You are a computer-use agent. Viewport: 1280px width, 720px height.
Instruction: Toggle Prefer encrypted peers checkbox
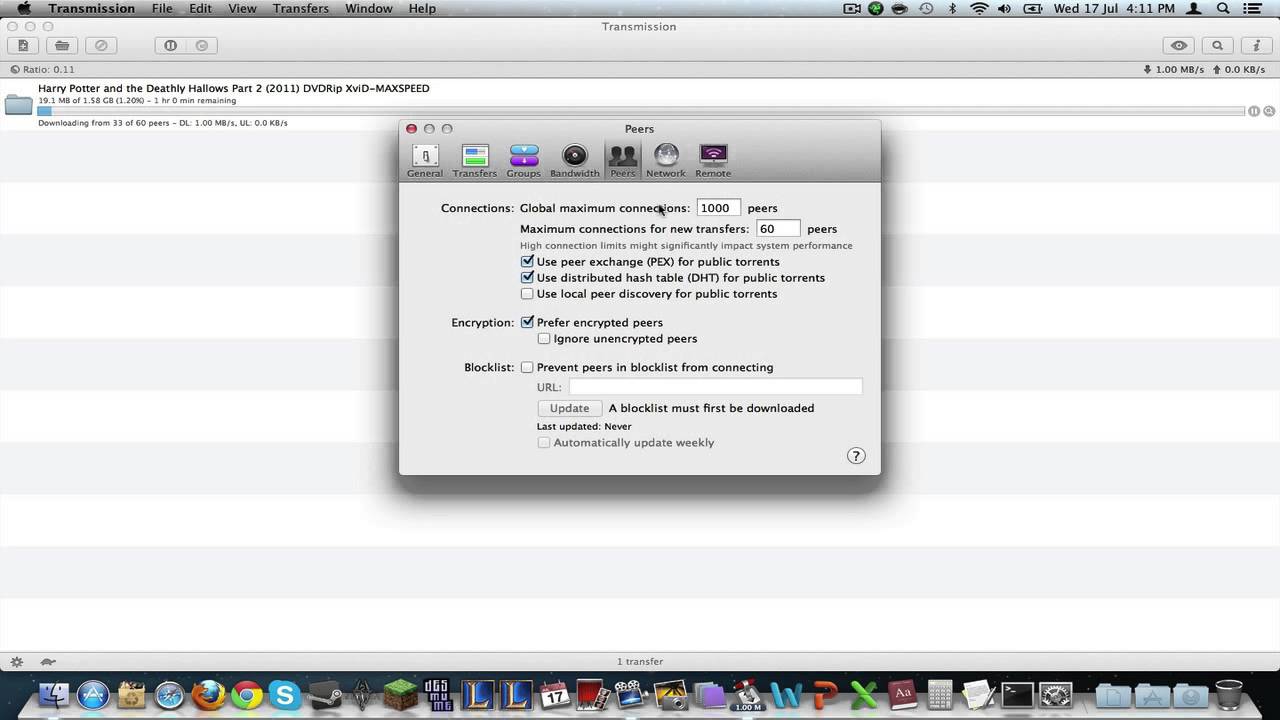527,322
